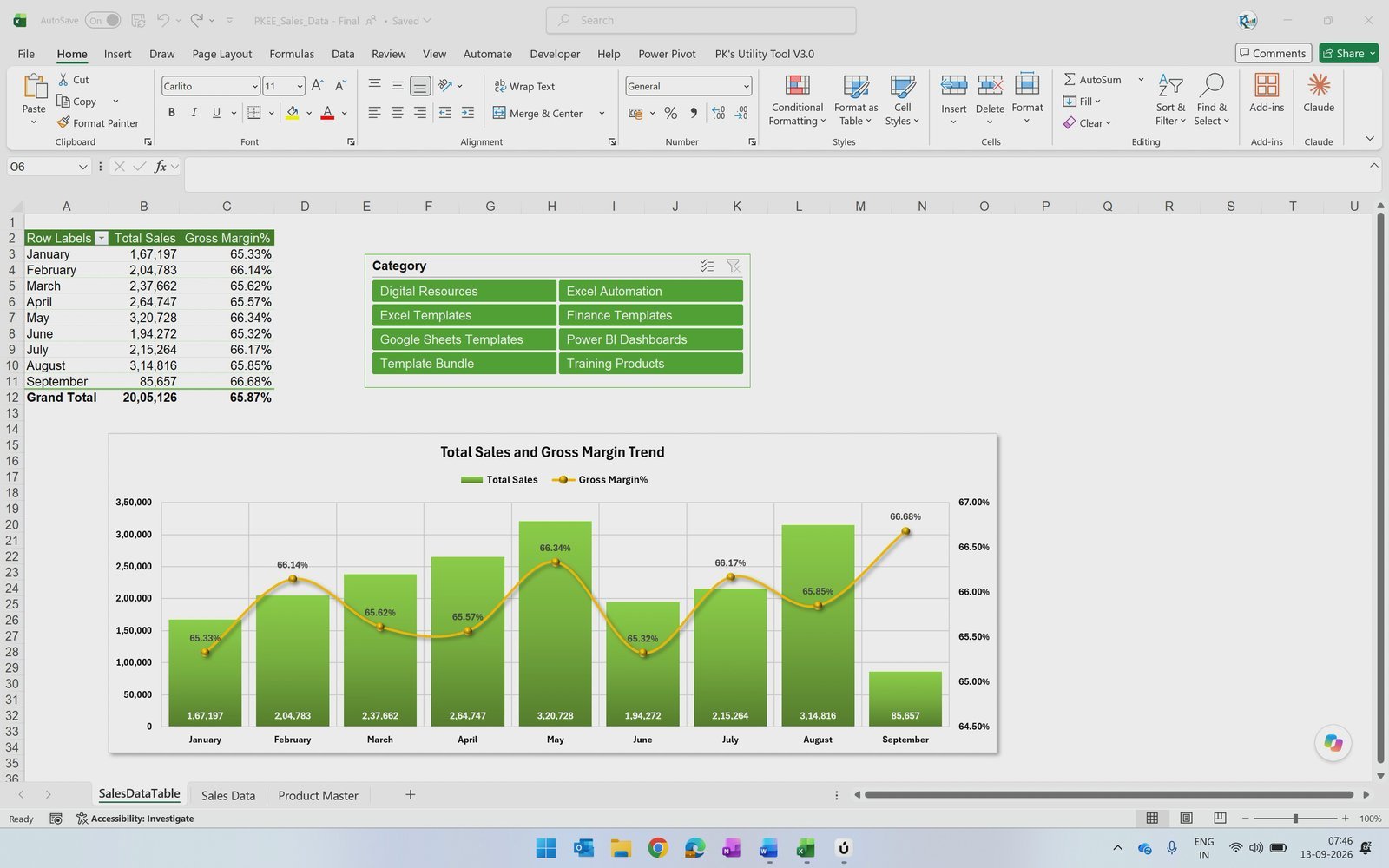
Task: Open the Clear dropdown
Action: [x=1088, y=123]
